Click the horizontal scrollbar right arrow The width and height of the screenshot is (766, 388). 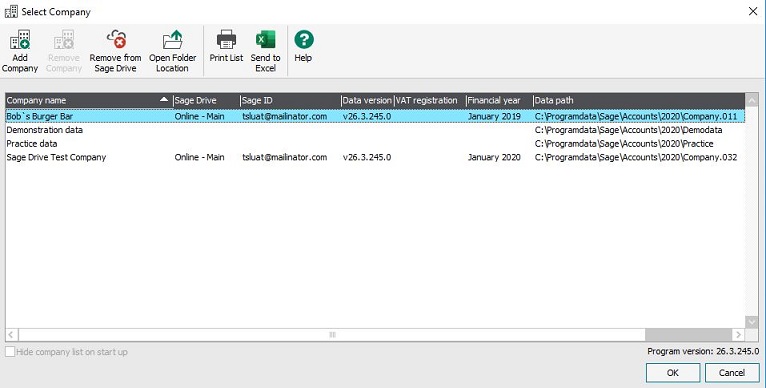pyautogui.click(x=738, y=335)
